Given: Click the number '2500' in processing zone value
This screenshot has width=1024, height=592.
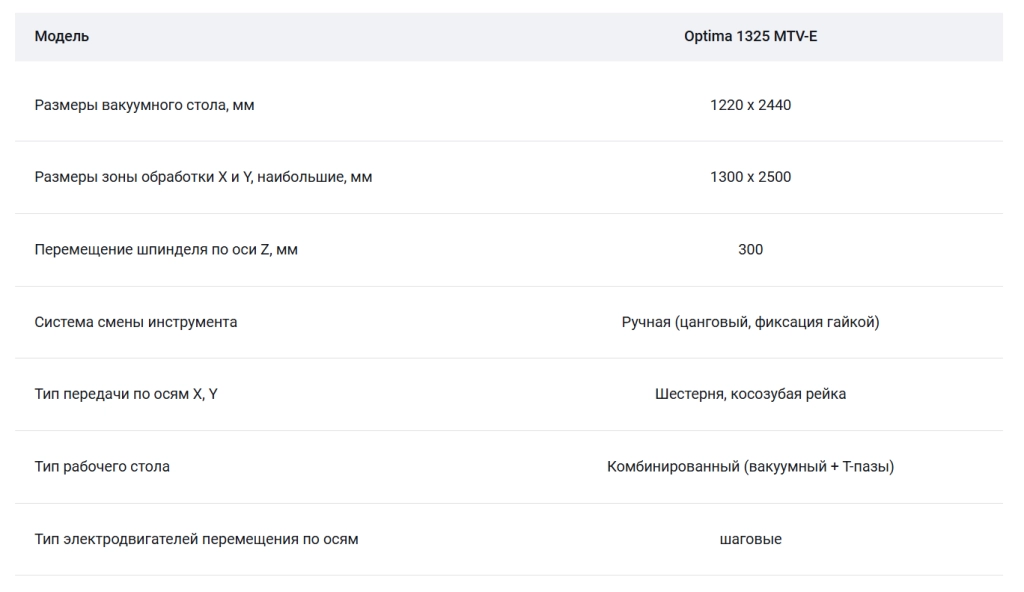Looking at the screenshot, I should pos(775,177).
